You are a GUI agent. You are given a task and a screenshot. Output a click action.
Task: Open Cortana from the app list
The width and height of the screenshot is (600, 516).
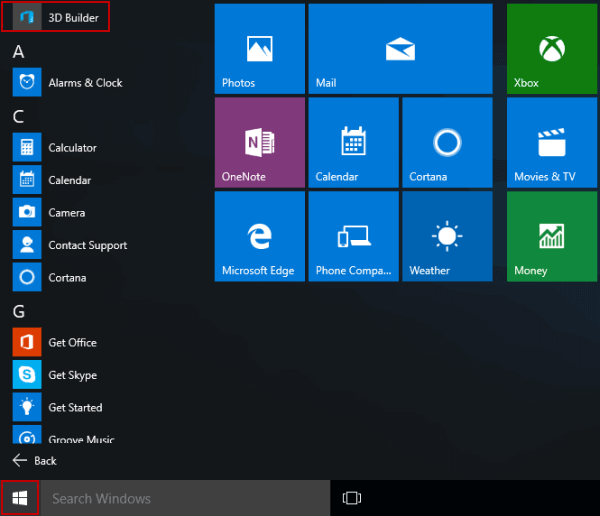[49, 277]
